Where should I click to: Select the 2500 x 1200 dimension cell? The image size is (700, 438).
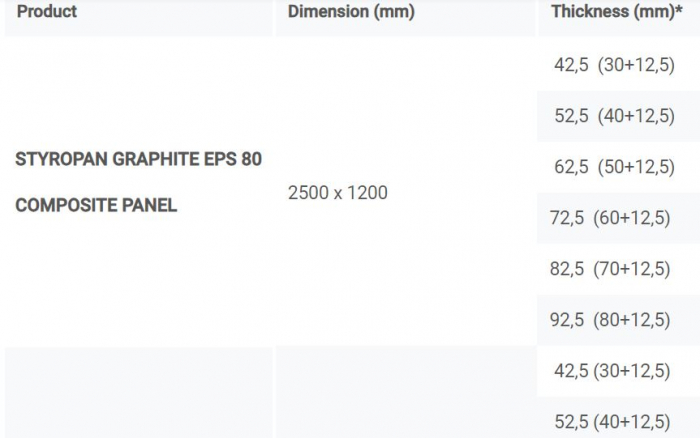337,192
